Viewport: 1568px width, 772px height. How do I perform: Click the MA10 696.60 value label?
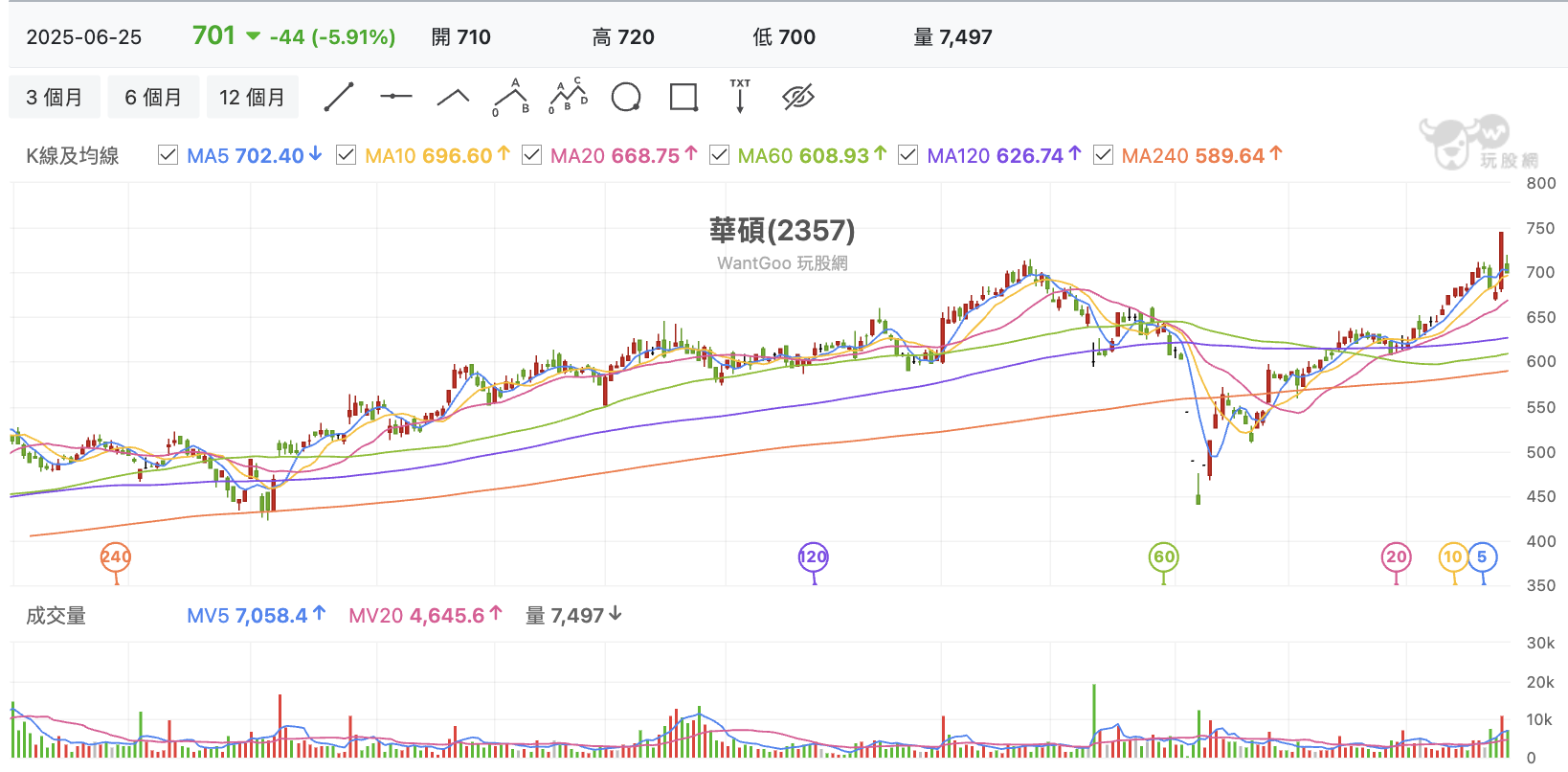click(x=438, y=155)
